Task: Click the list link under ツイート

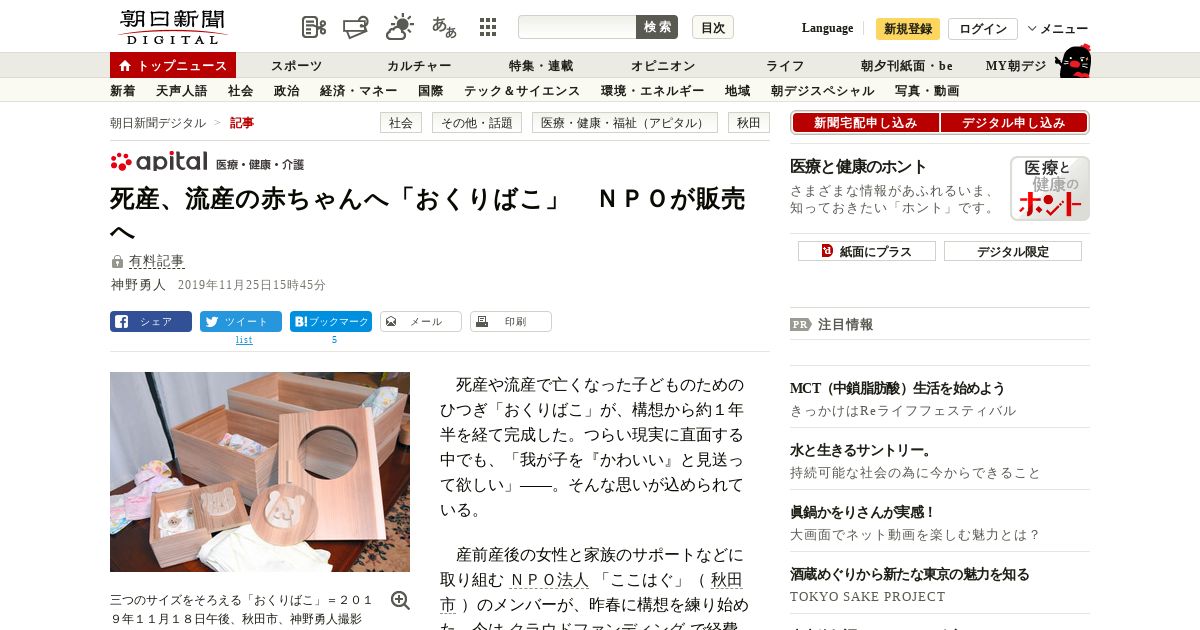Action: click(x=244, y=340)
